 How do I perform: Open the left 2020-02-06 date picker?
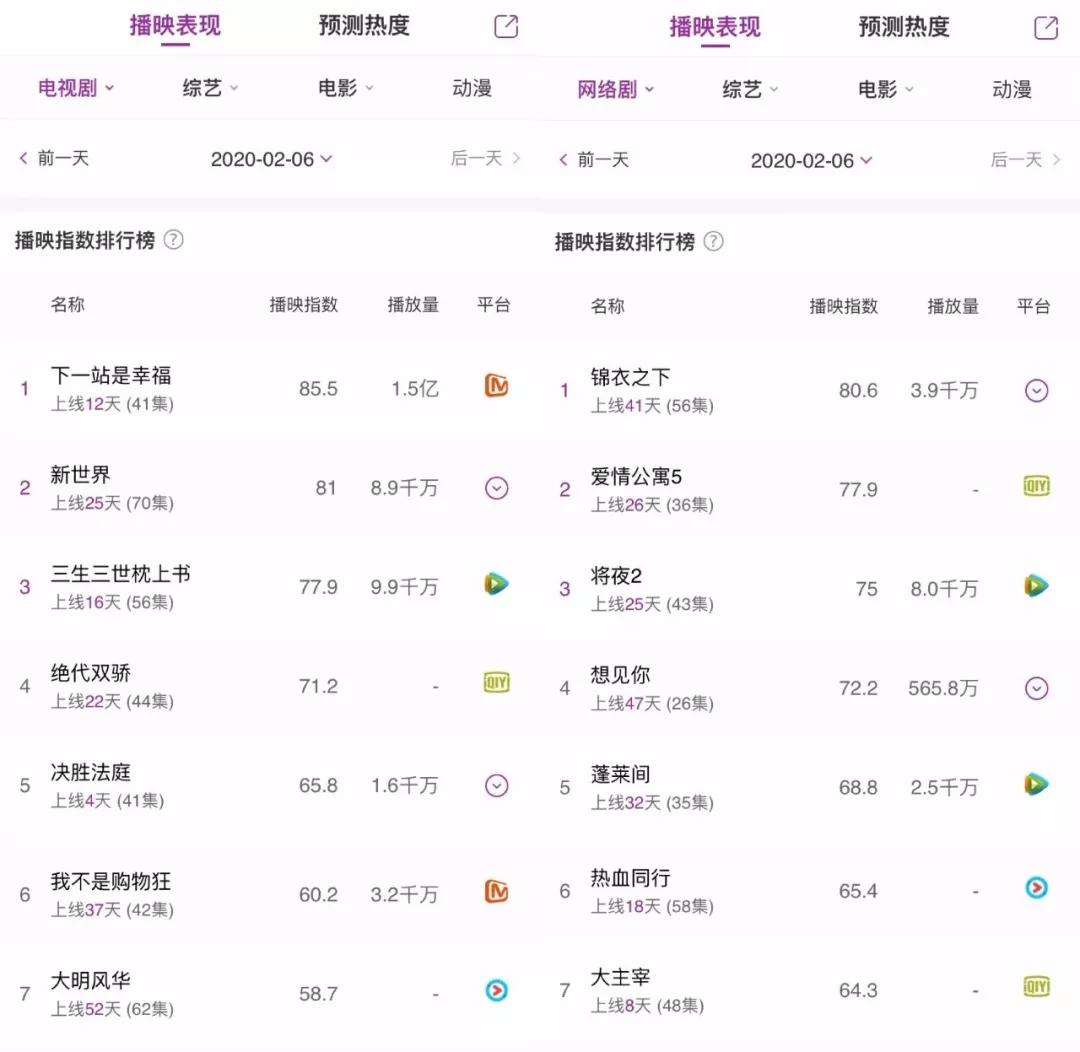click(x=271, y=159)
